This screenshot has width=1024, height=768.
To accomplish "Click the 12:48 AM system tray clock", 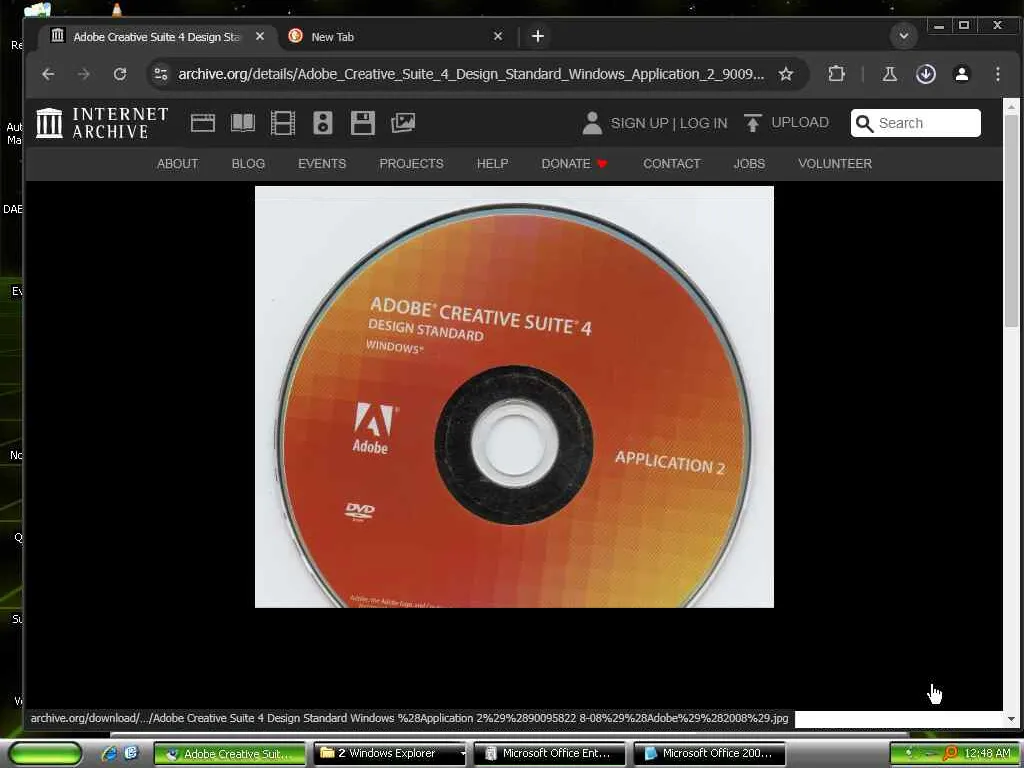I will (x=987, y=754).
